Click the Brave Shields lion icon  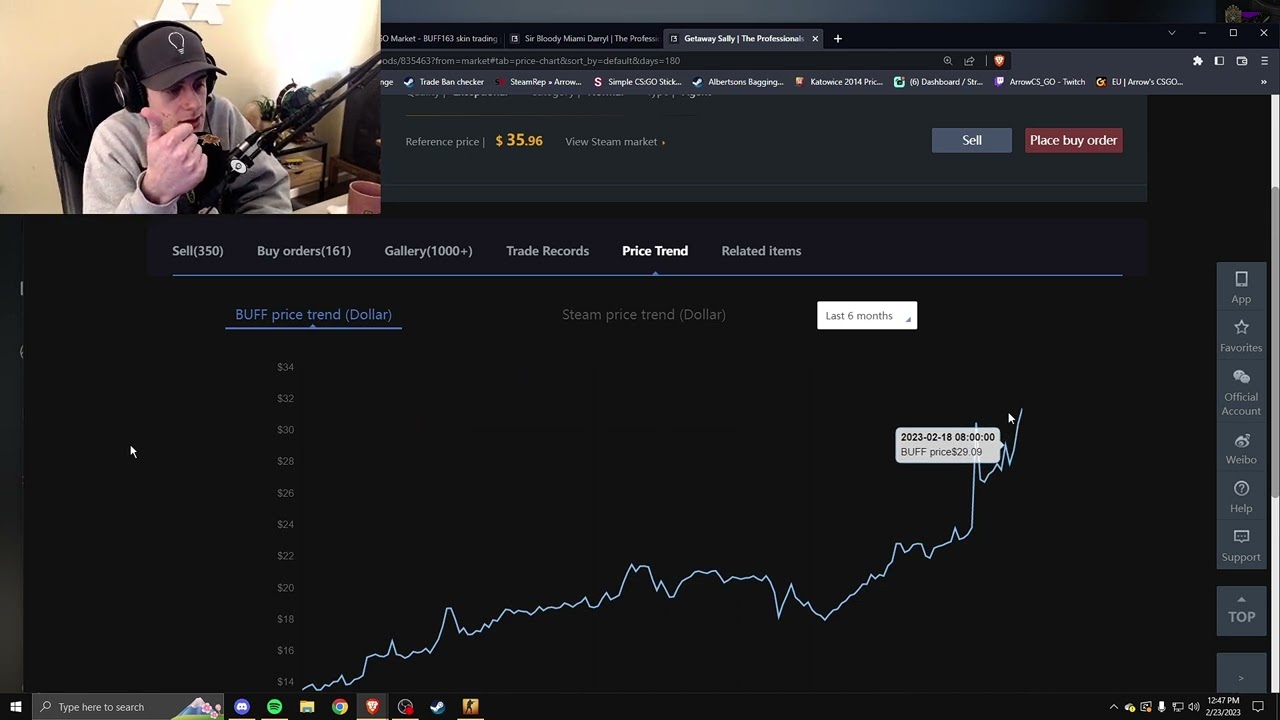(998, 61)
